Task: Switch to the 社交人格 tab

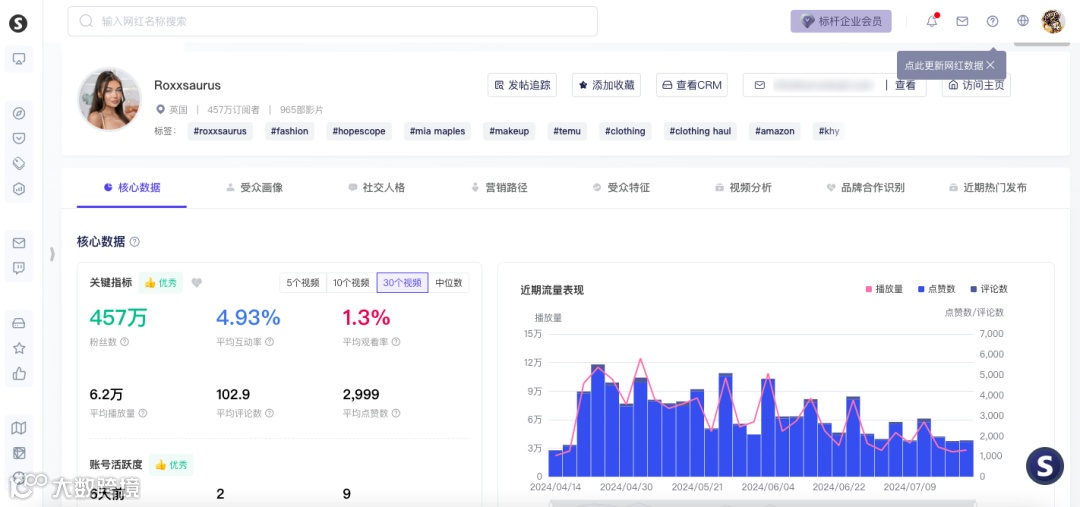Action: [377, 187]
